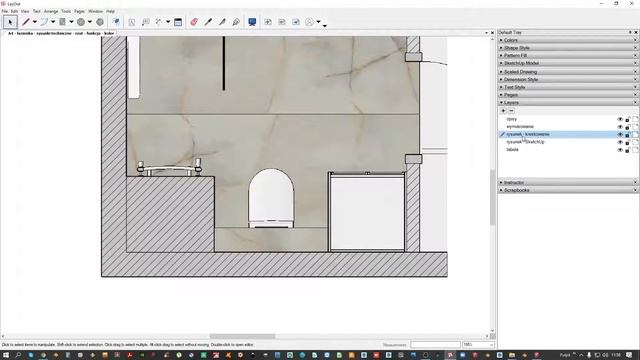Viewport: 640px width, 360px height.
Task: Select the Polygon tool
Action: coord(100,22)
